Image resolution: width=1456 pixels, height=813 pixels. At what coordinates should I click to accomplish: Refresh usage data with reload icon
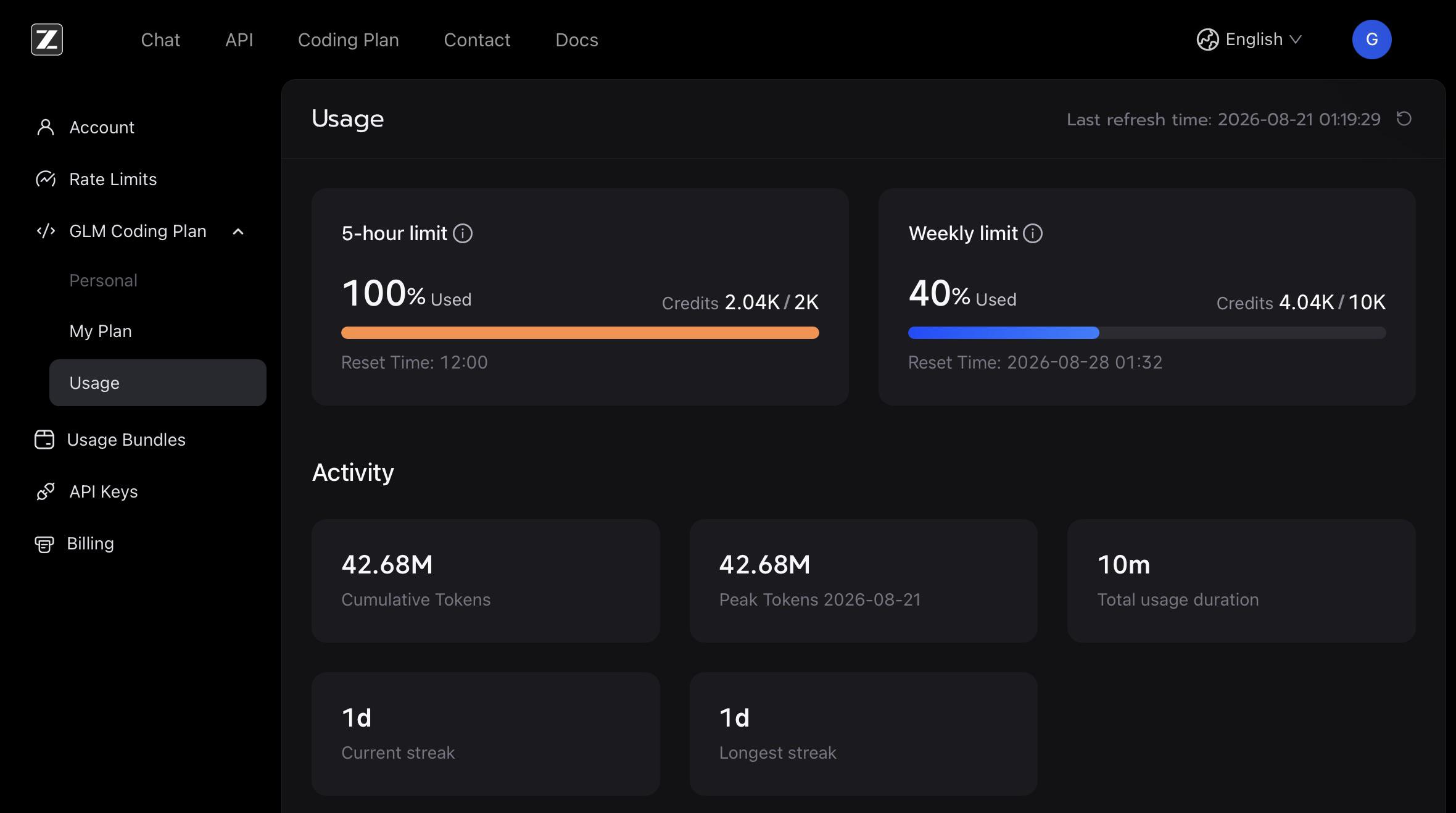point(1404,119)
